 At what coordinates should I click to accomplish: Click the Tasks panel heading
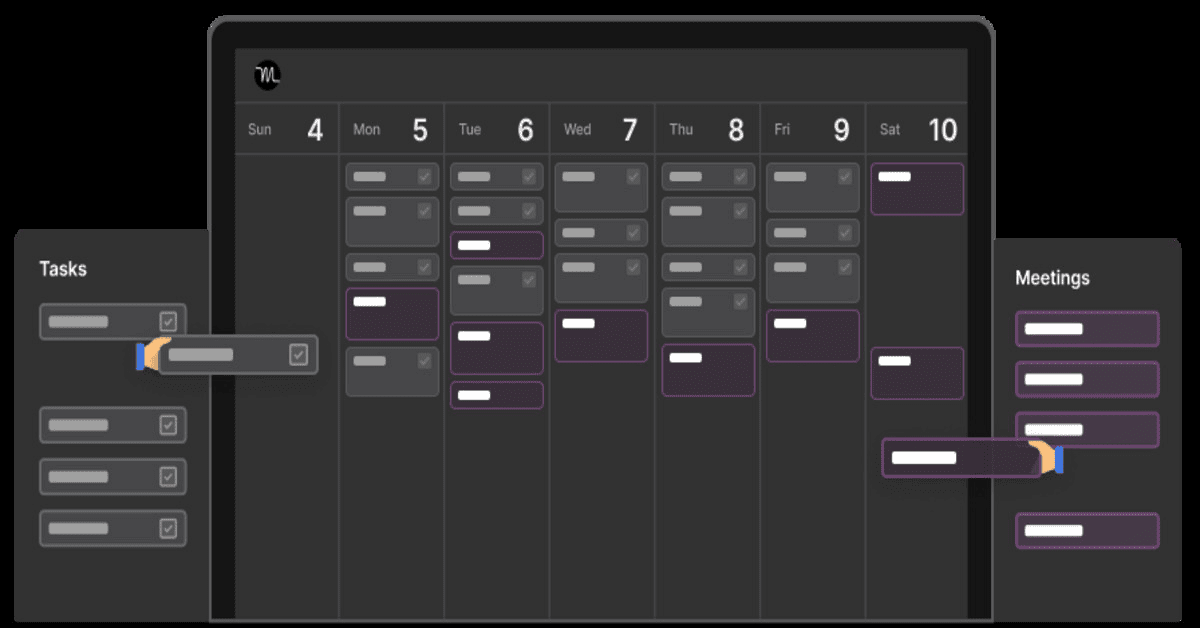pyautogui.click(x=63, y=269)
